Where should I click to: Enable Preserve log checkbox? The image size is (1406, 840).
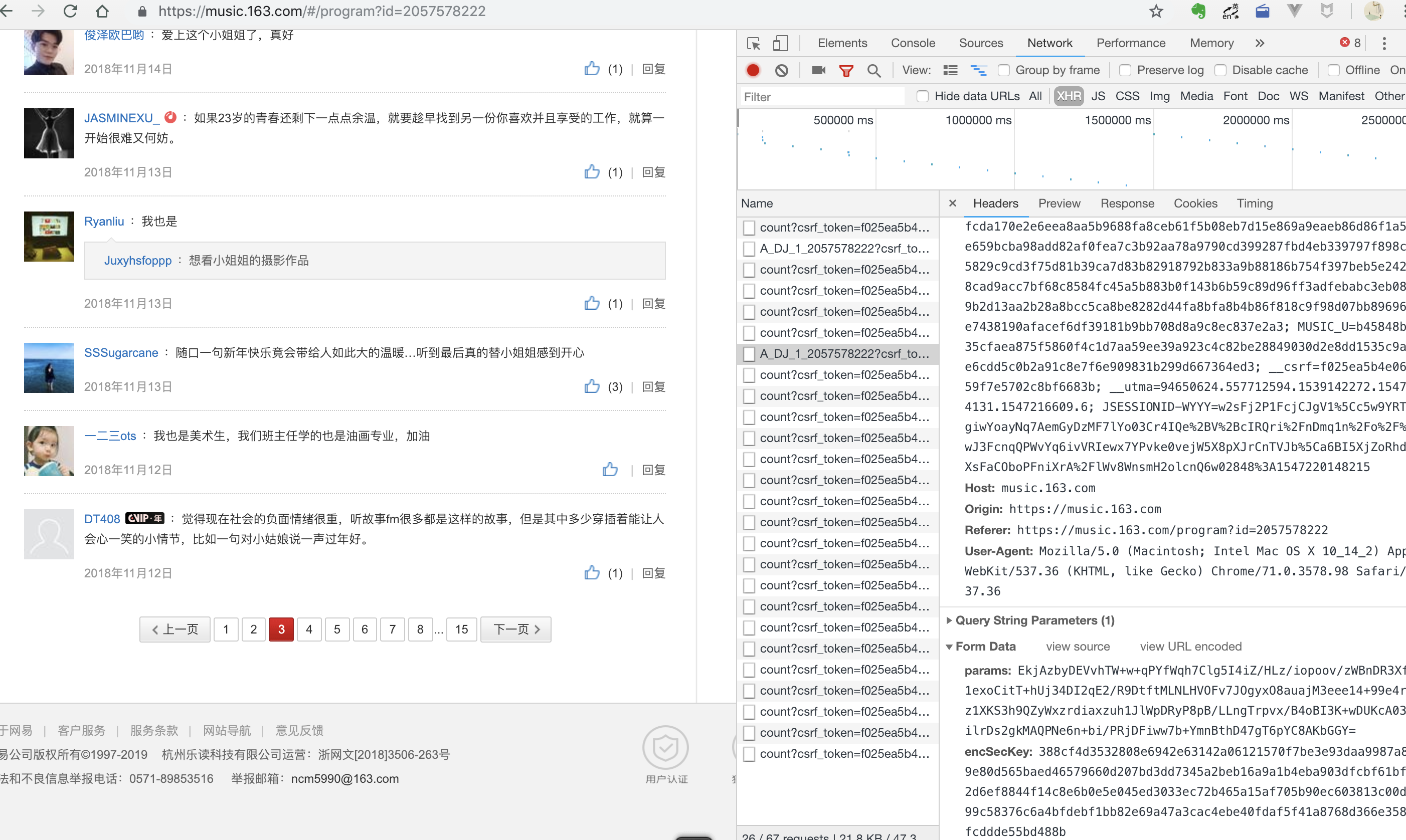pyautogui.click(x=1125, y=70)
